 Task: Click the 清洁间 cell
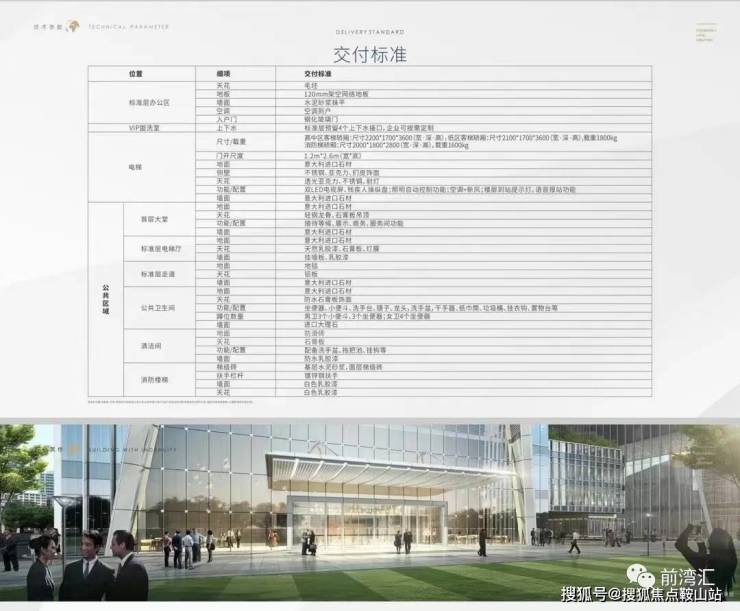tap(151, 346)
